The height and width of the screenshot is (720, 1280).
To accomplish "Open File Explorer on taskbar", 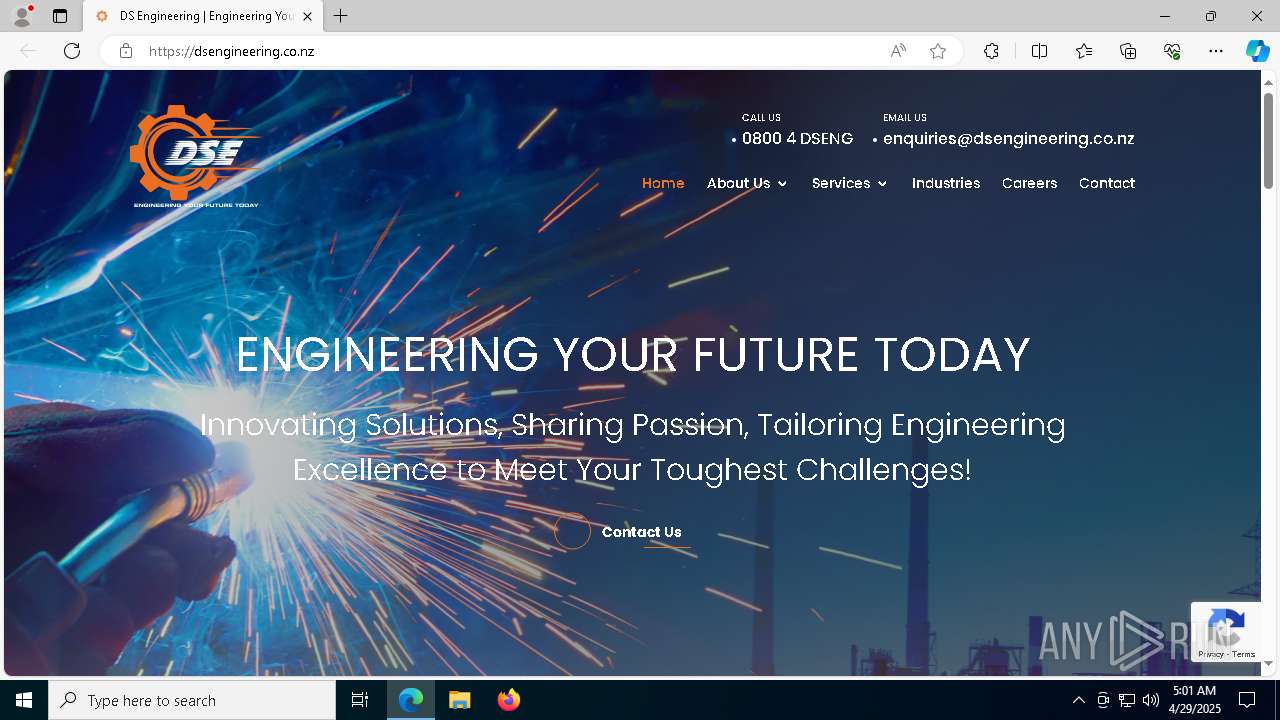I will click(460, 700).
